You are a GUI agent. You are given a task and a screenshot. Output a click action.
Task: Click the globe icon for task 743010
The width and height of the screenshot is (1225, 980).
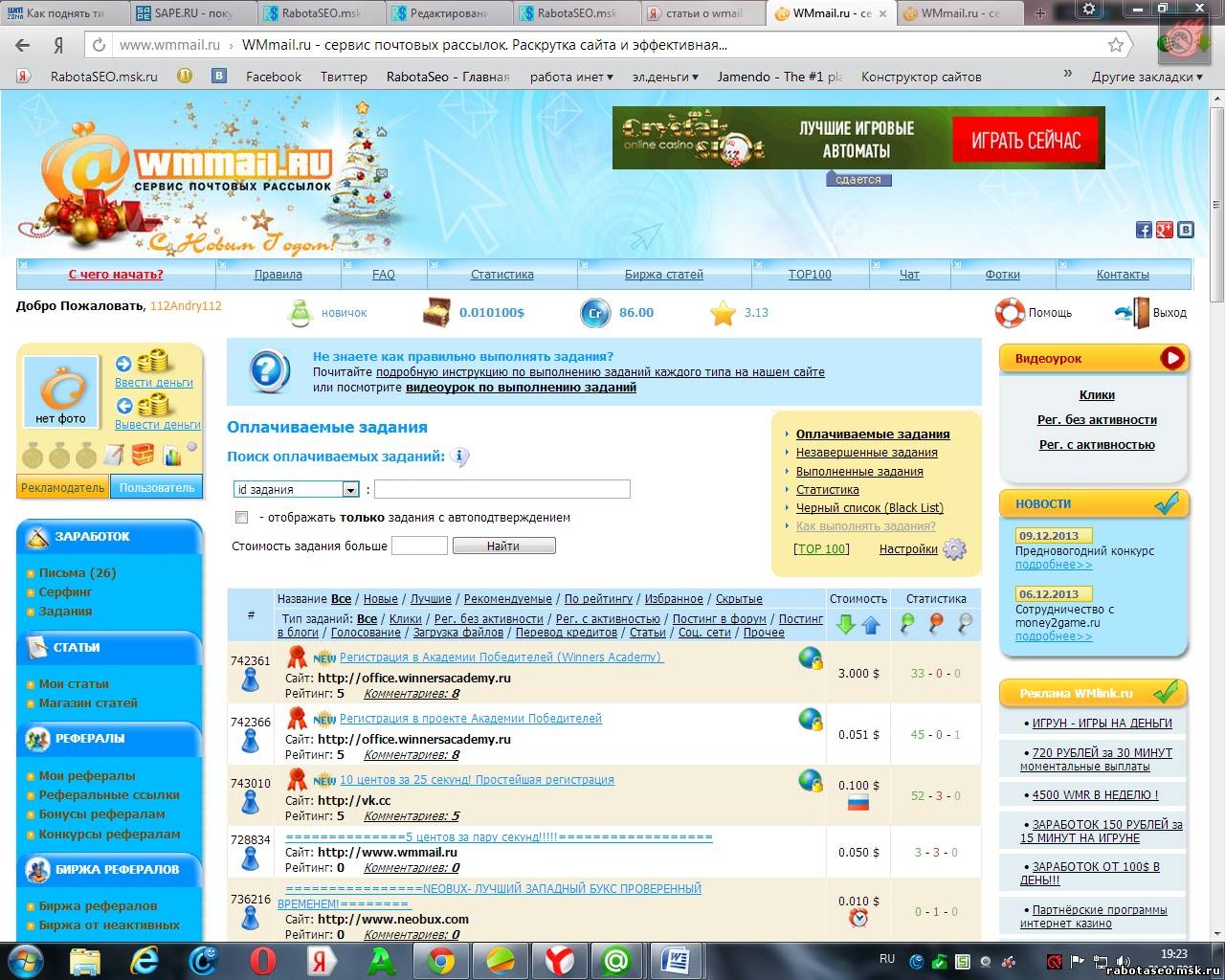[x=811, y=781]
